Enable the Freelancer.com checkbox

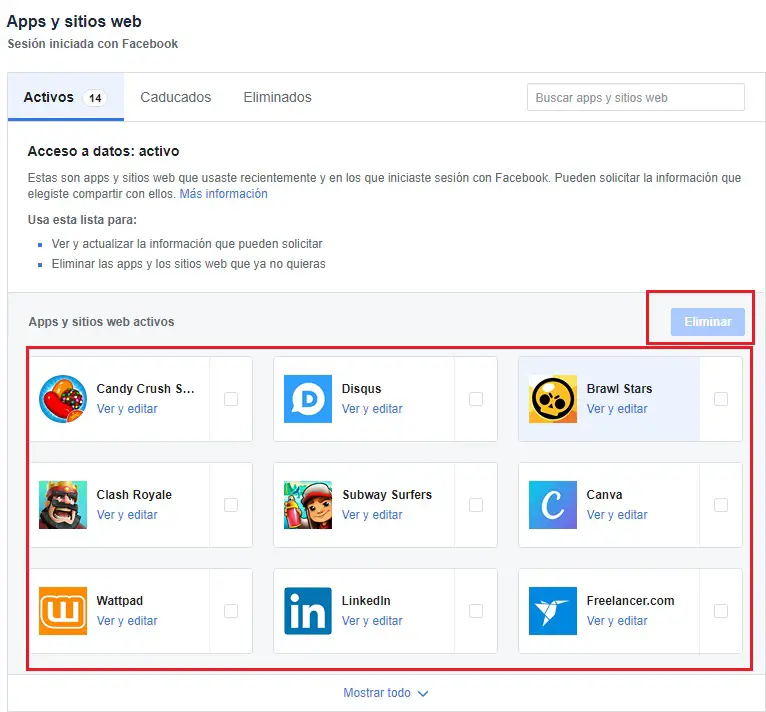(721, 611)
